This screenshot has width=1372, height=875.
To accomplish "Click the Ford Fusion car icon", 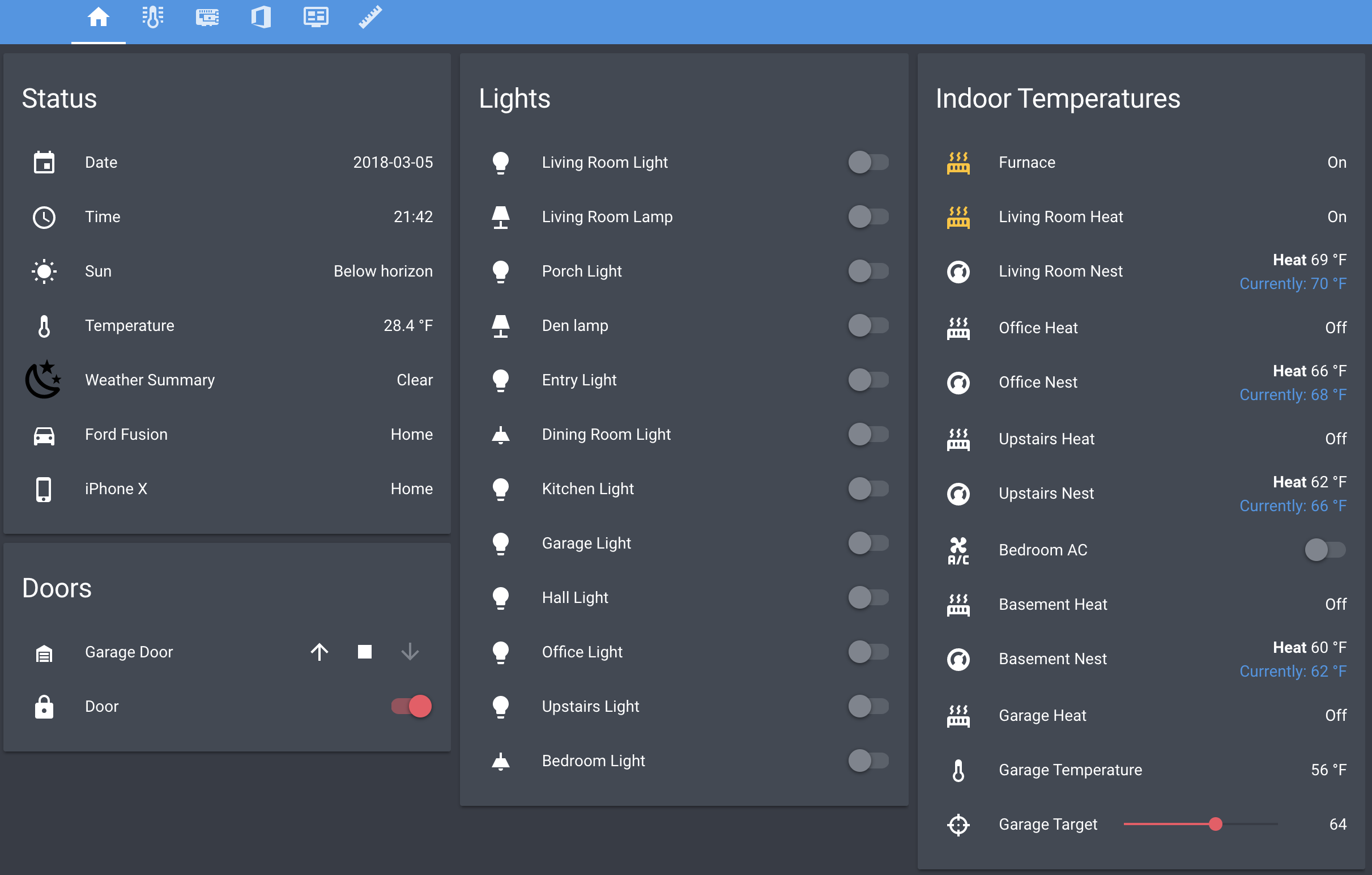I will tap(44, 435).
